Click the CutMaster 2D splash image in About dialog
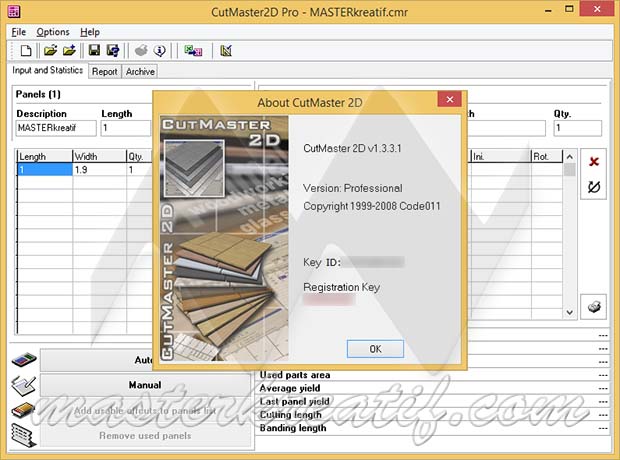Screen dimensions: 620x460 (224, 239)
